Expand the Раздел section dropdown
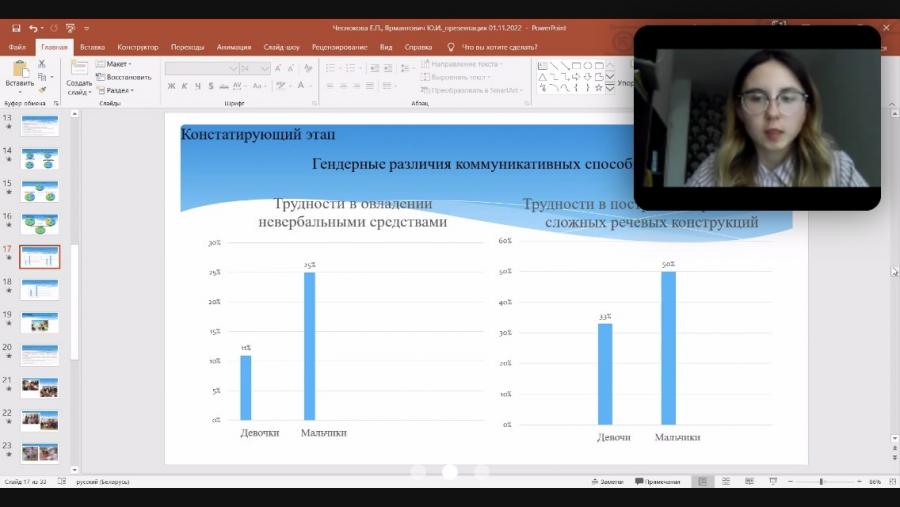 tap(115, 90)
